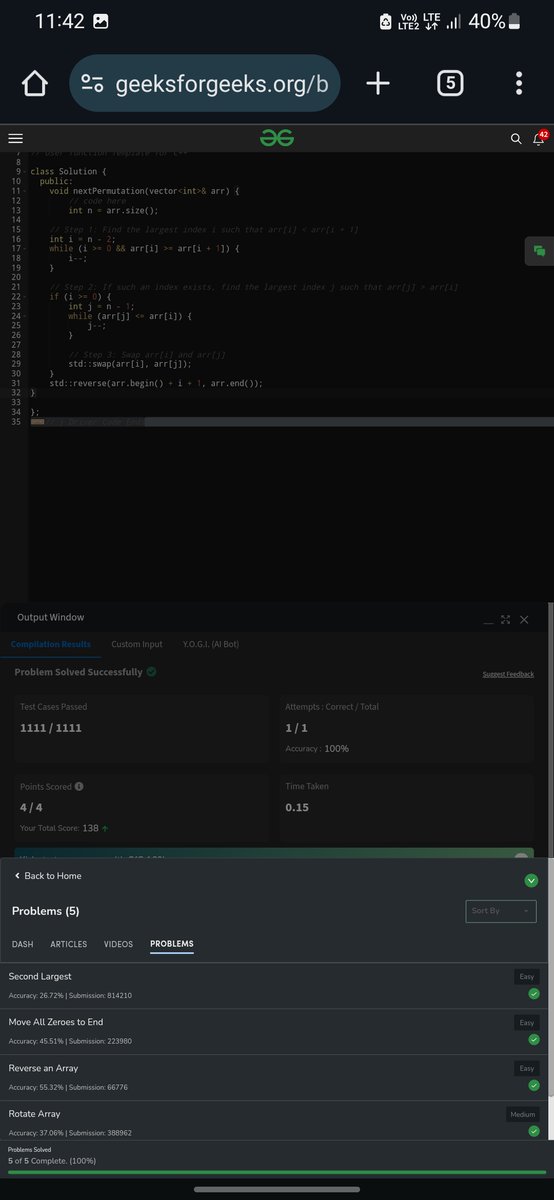Click the 5 of 5 Complete progress bar

pos(277,1171)
